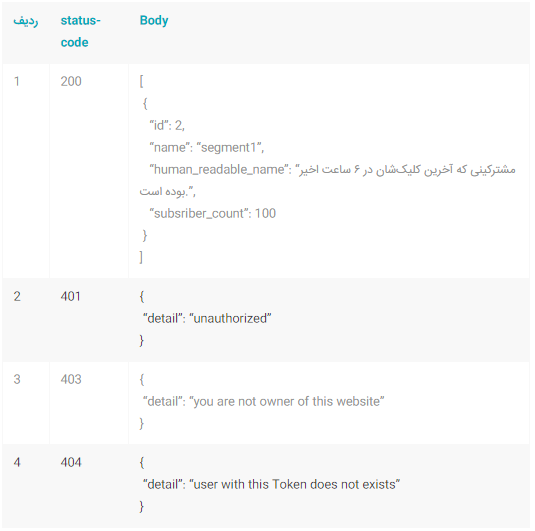Click the "id": 2 line

[167, 125]
